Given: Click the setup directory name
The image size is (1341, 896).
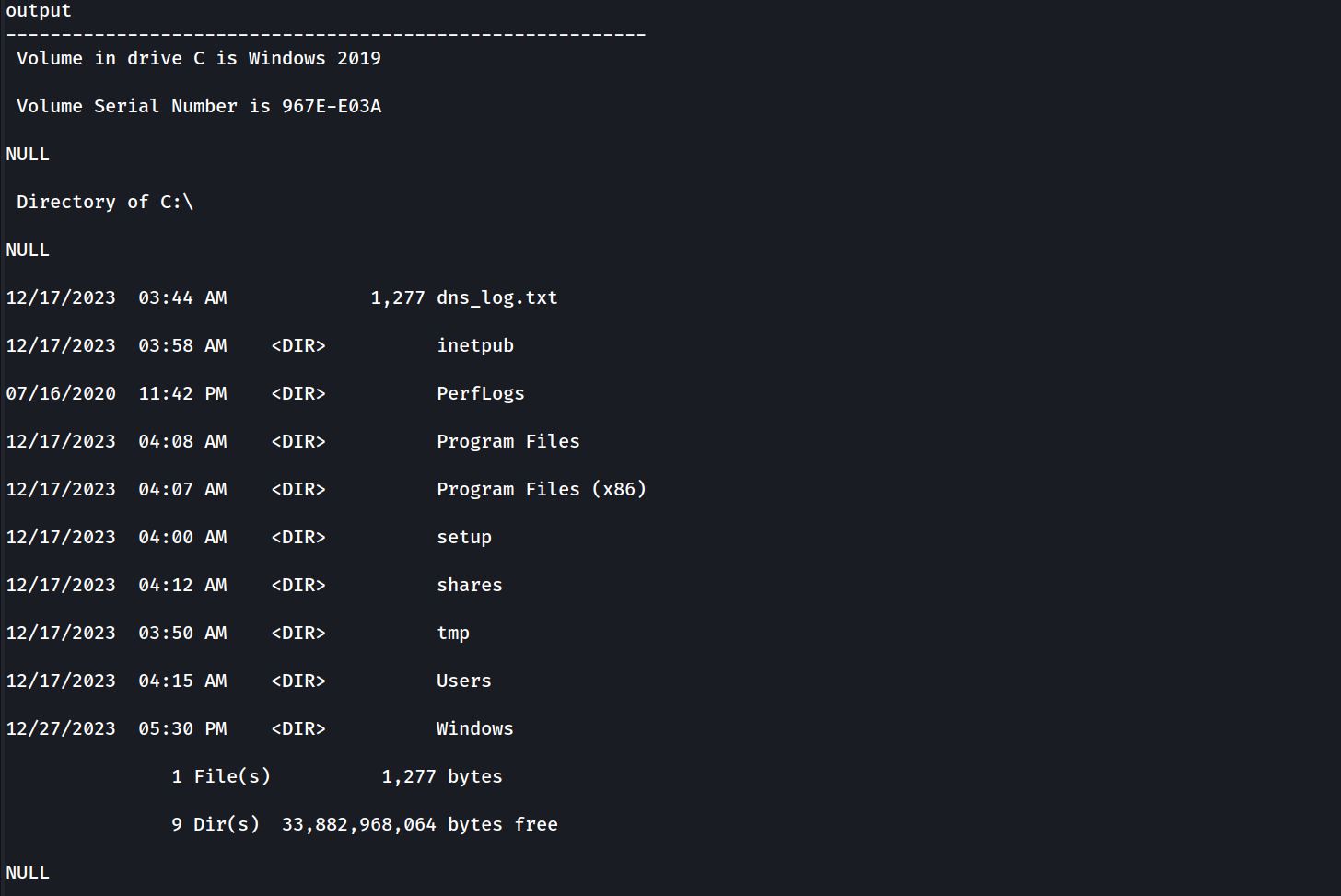Looking at the screenshot, I should click(464, 538).
